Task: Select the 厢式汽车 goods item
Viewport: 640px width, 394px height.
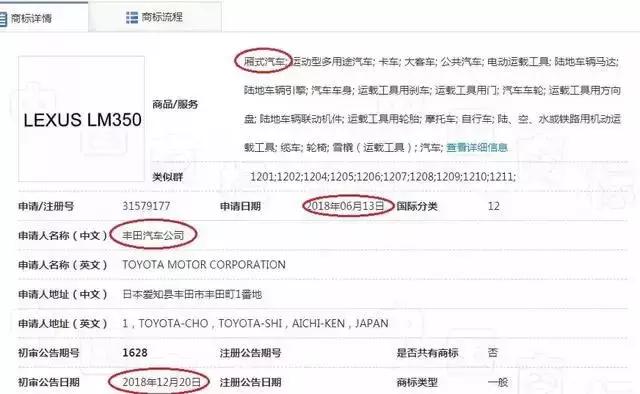Action: pos(264,62)
